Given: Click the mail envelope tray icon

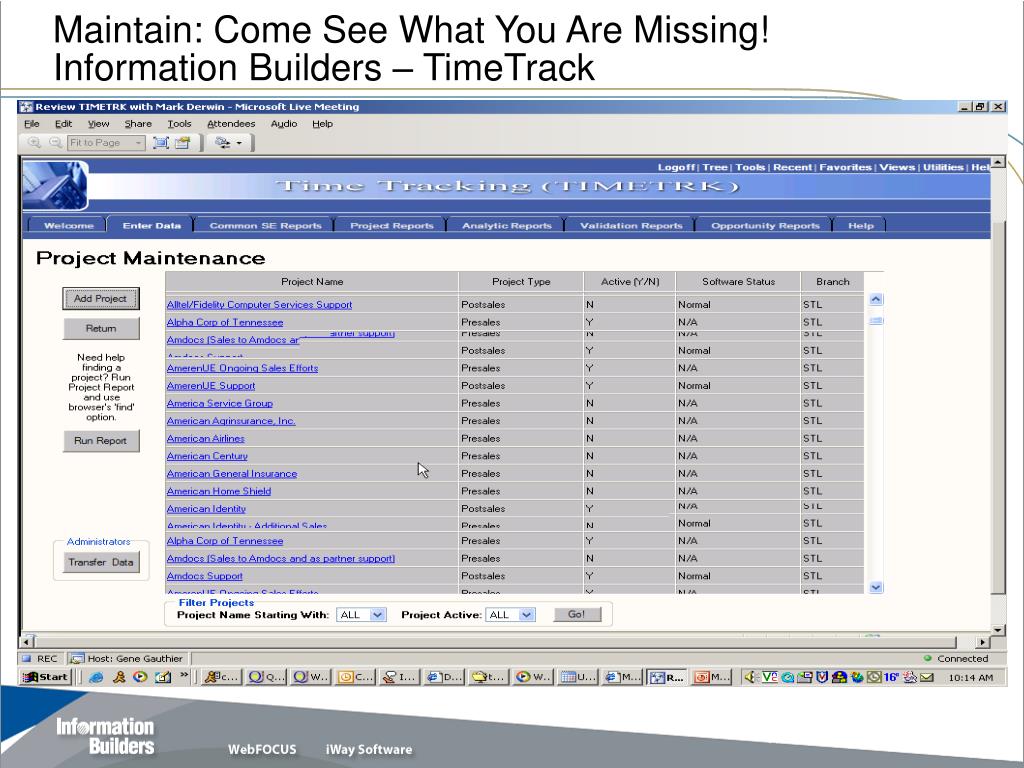Looking at the screenshot, I should (926, 677).
